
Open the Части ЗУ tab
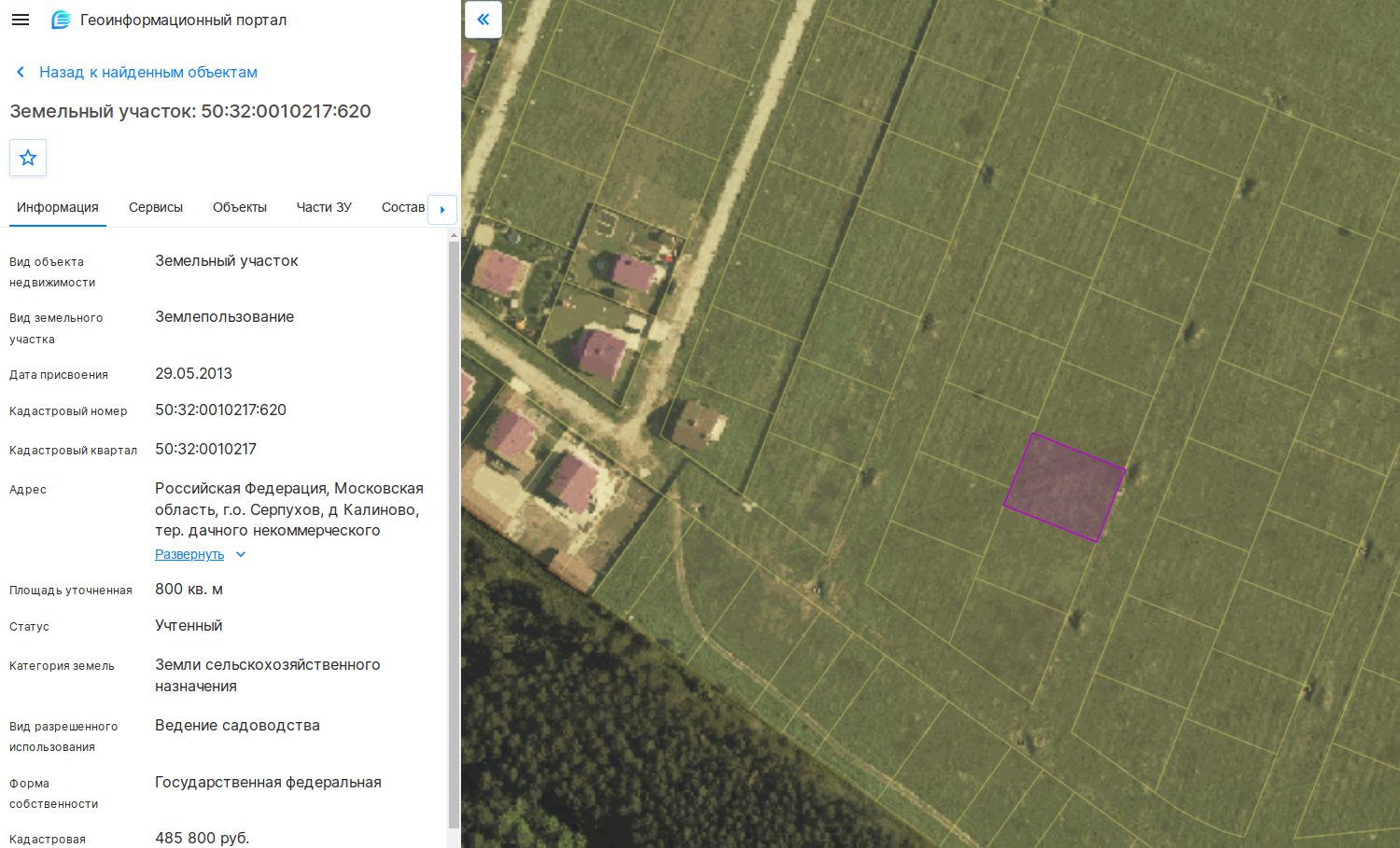(324, 207)
